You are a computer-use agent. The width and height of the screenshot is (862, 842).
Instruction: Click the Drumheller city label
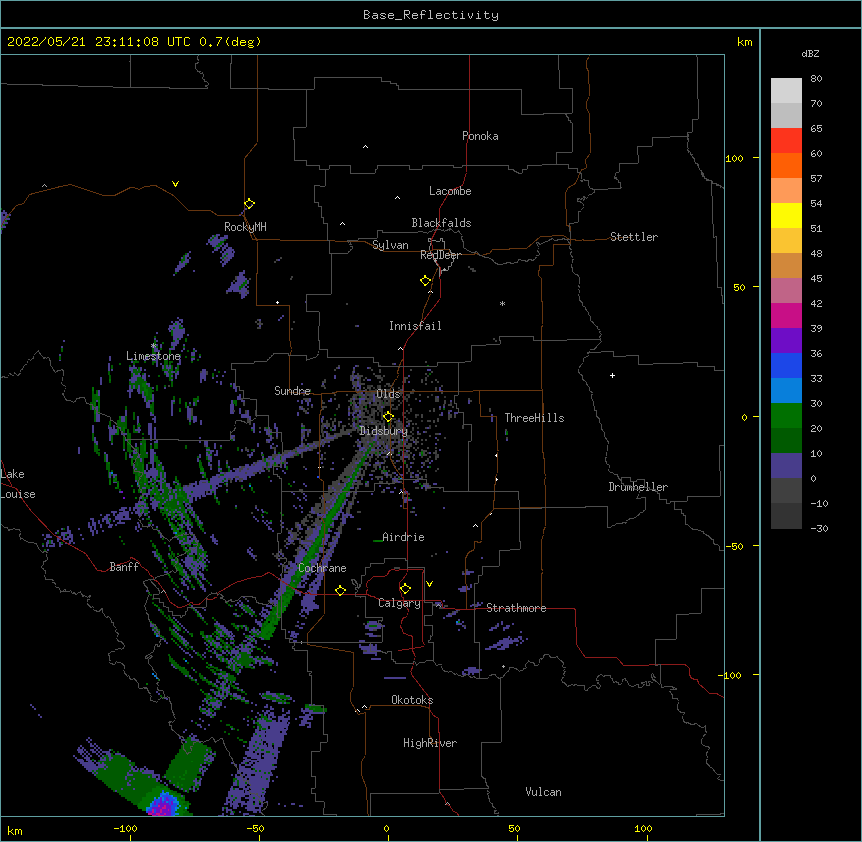pos(638,487)
